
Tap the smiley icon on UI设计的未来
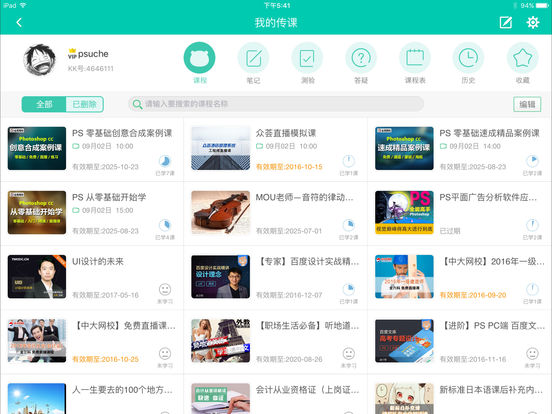(165, 289)
